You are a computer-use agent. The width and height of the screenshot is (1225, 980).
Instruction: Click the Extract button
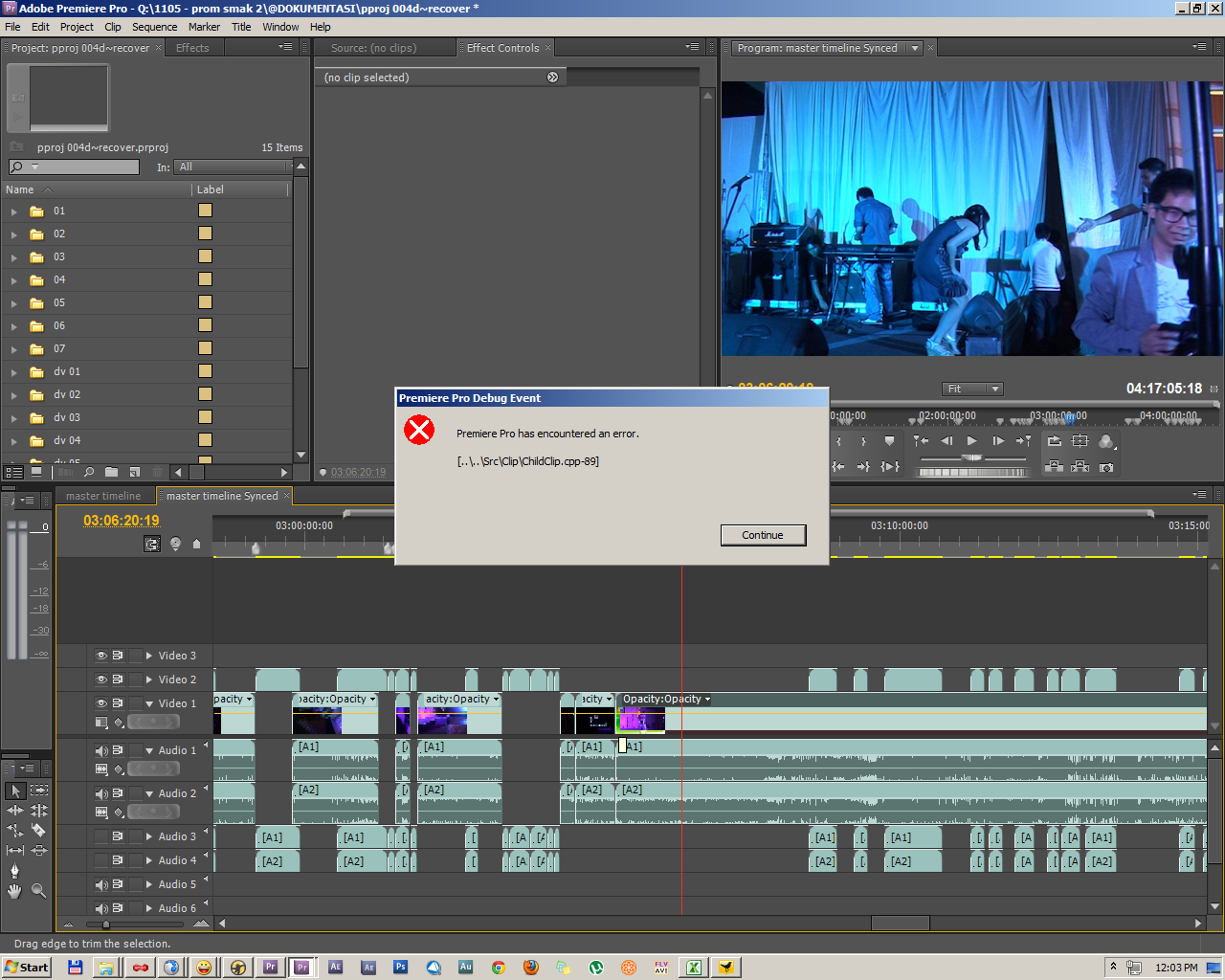(x=1080, y=467)
